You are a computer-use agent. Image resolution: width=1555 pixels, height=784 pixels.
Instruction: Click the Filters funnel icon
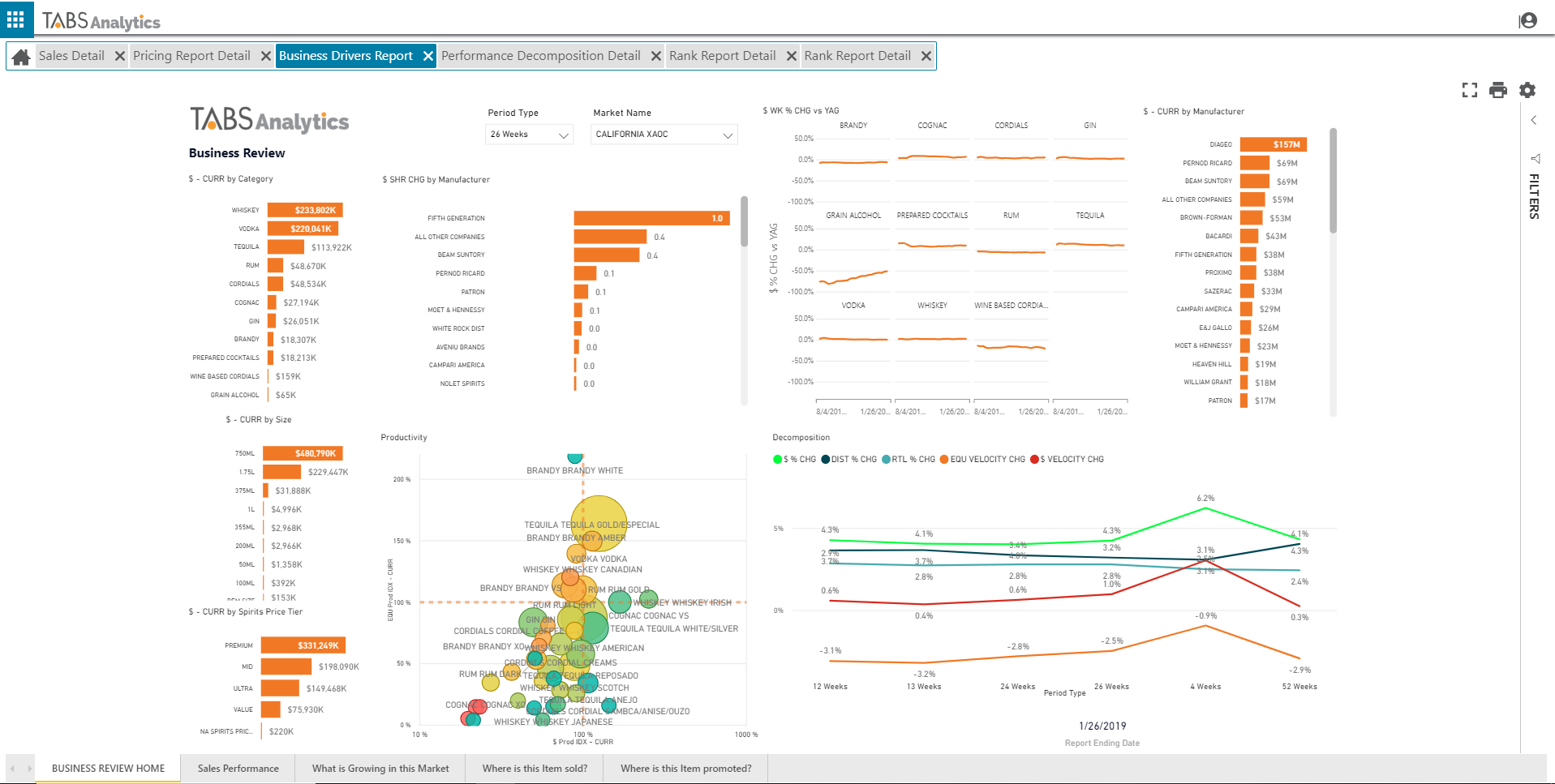tap(1535, 158)
